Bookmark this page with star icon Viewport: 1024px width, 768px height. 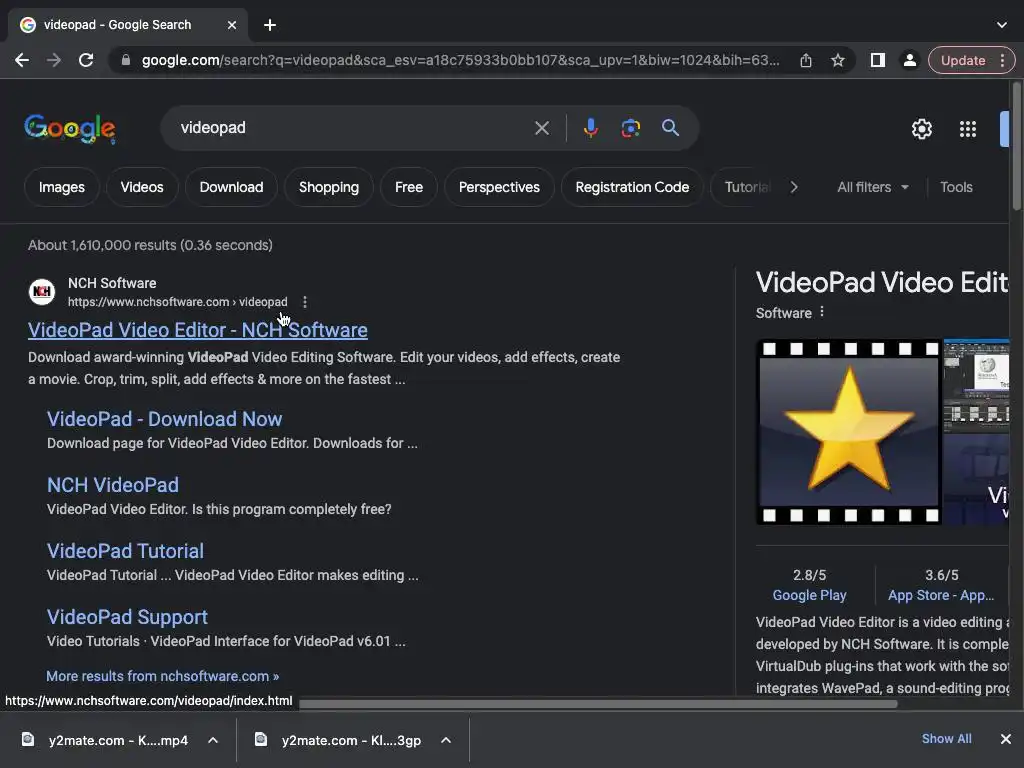point(838,60)
